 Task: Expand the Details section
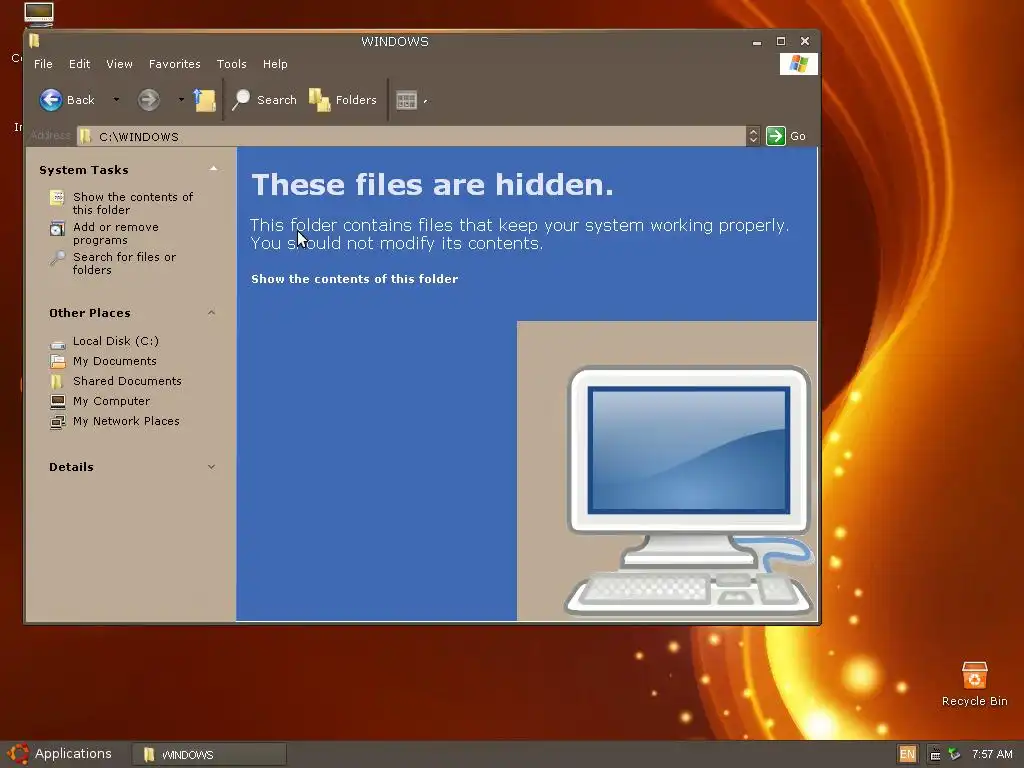(x=212, y=467)
